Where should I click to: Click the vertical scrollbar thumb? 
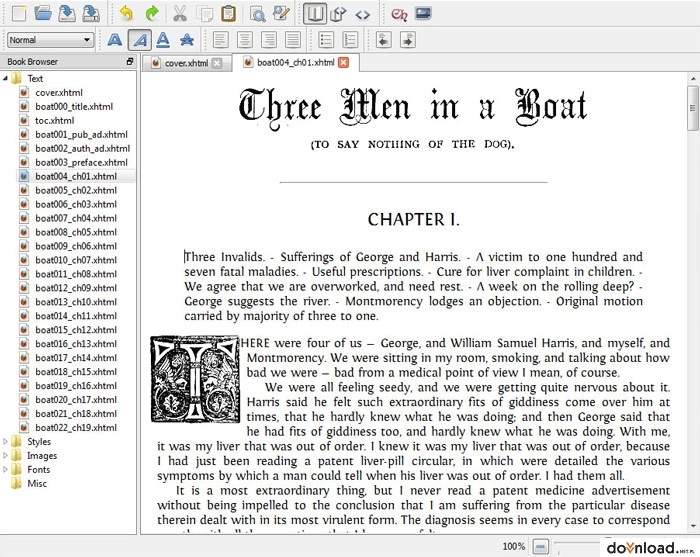click(693, 108)
